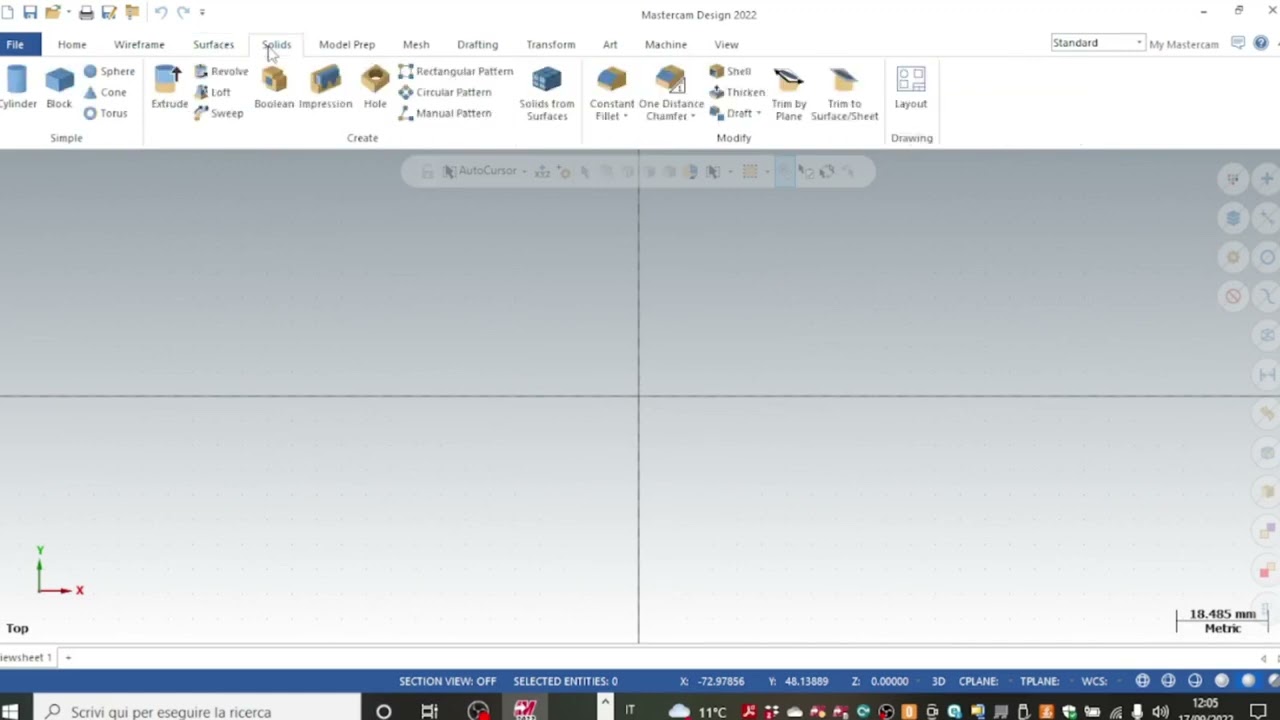Open the Standard workspace combo box

click(1097, 43)
